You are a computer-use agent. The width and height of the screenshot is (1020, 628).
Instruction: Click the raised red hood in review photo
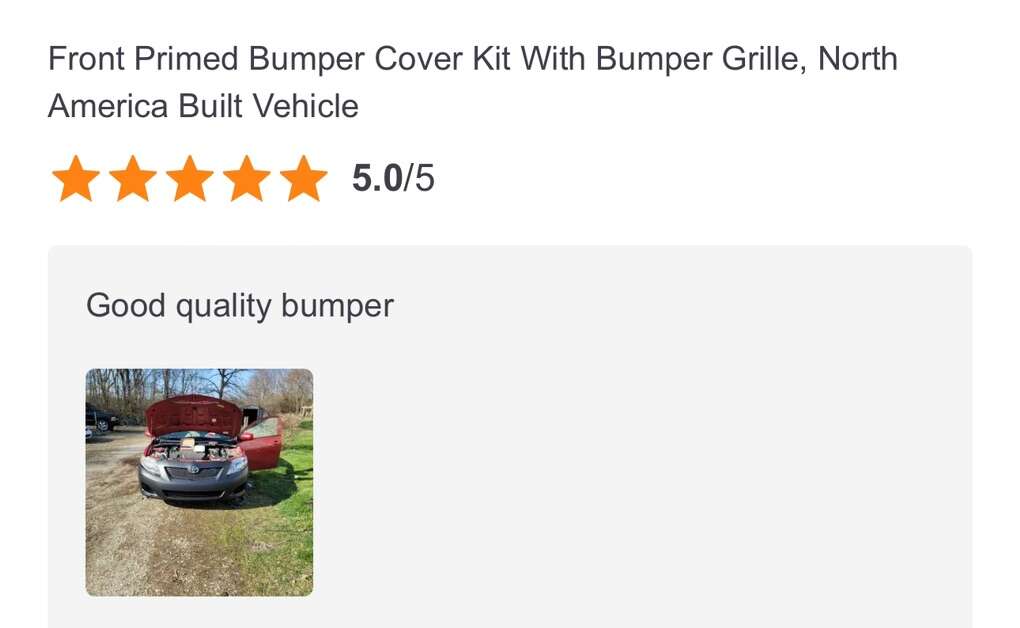point(193,413)
